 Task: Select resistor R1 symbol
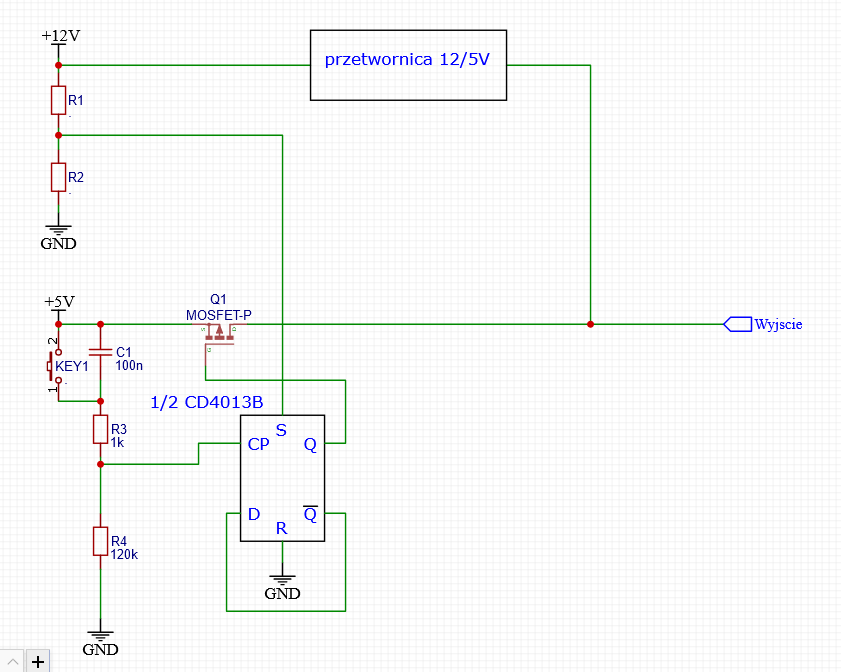click(58, 100)
